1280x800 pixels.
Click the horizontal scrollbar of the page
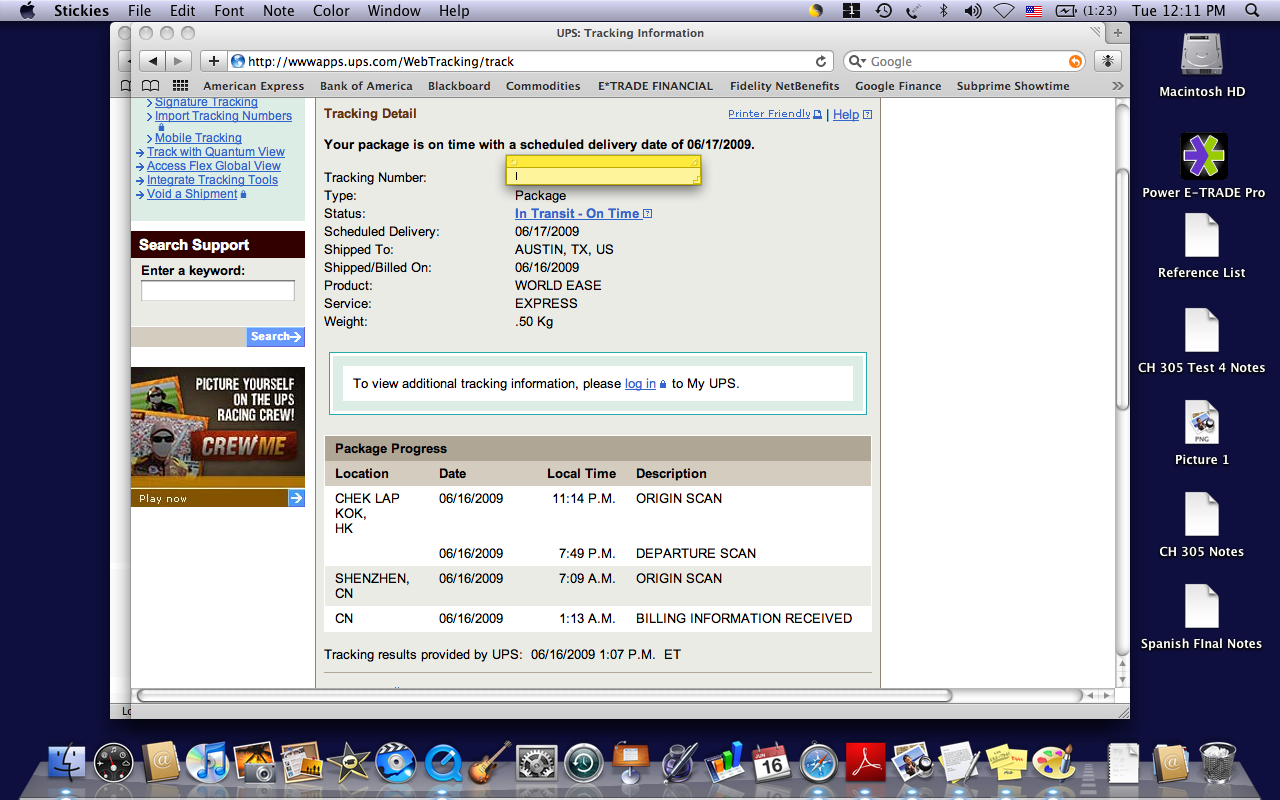(x=544, y=695)
